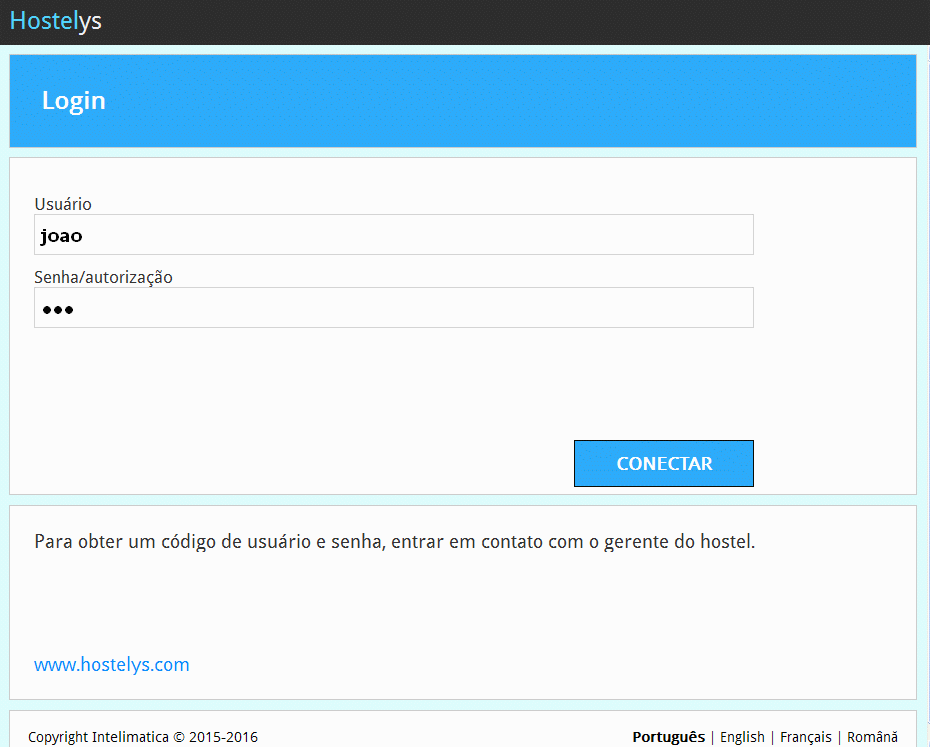
Task: Switch the language to English
Action: pos(742,737)
